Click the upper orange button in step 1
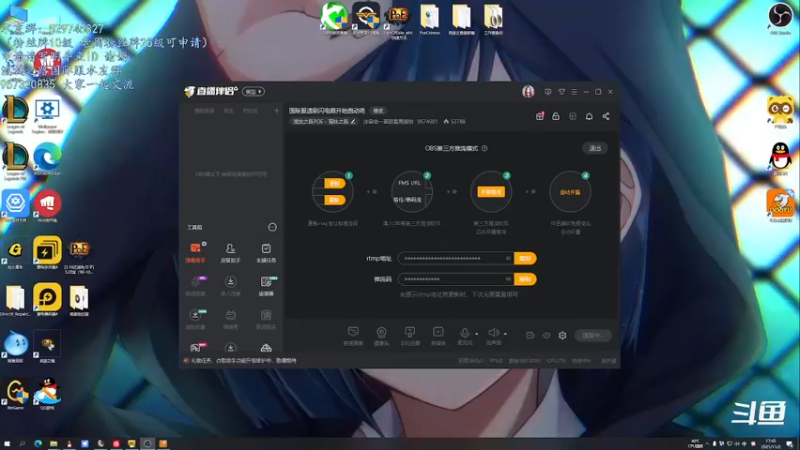Viewport: 800px width, 450px height. tap(334, 183)
